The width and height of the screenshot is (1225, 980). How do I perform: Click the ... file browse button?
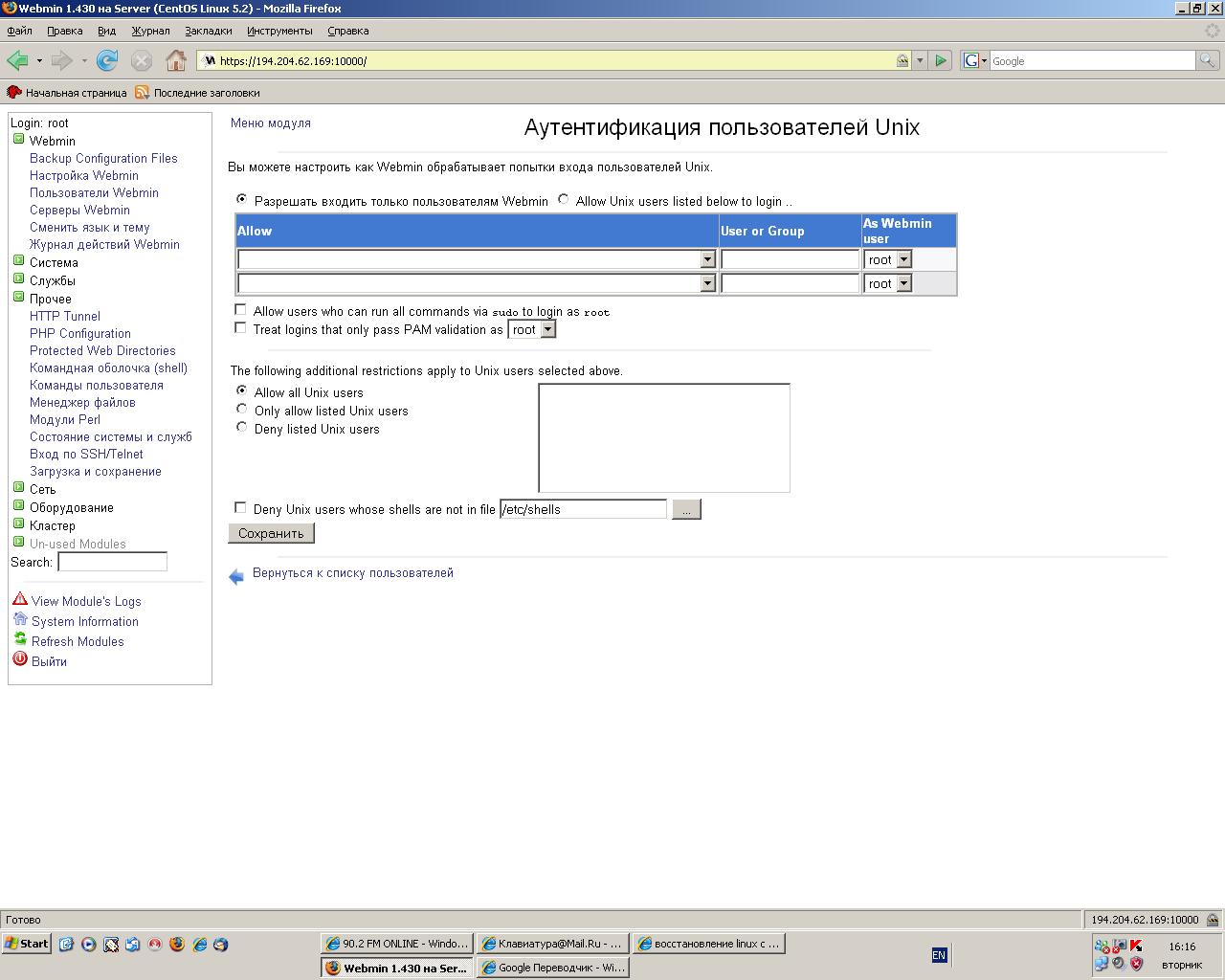(687, 509)
